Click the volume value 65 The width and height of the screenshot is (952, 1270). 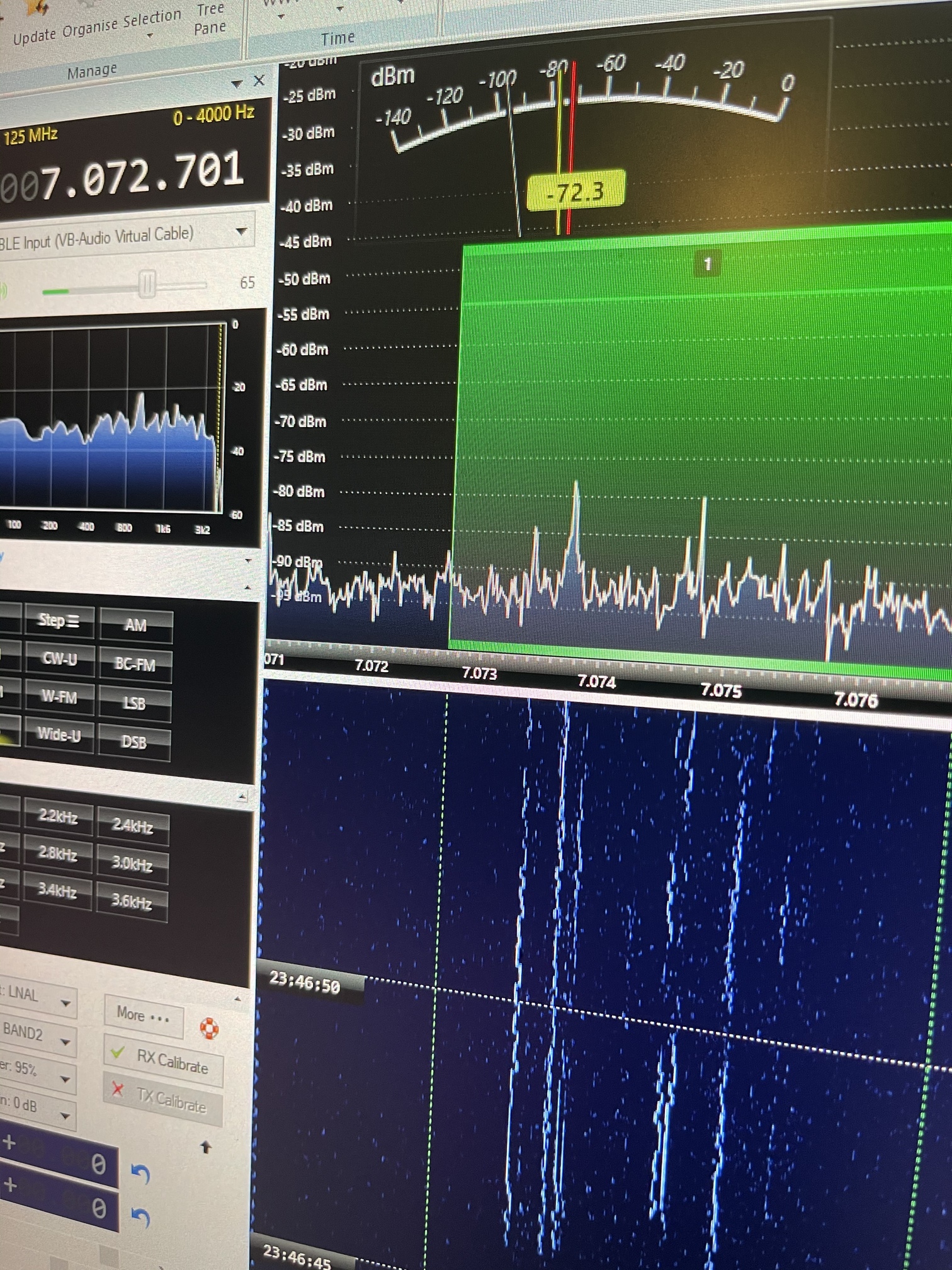[x=247, y=282]
